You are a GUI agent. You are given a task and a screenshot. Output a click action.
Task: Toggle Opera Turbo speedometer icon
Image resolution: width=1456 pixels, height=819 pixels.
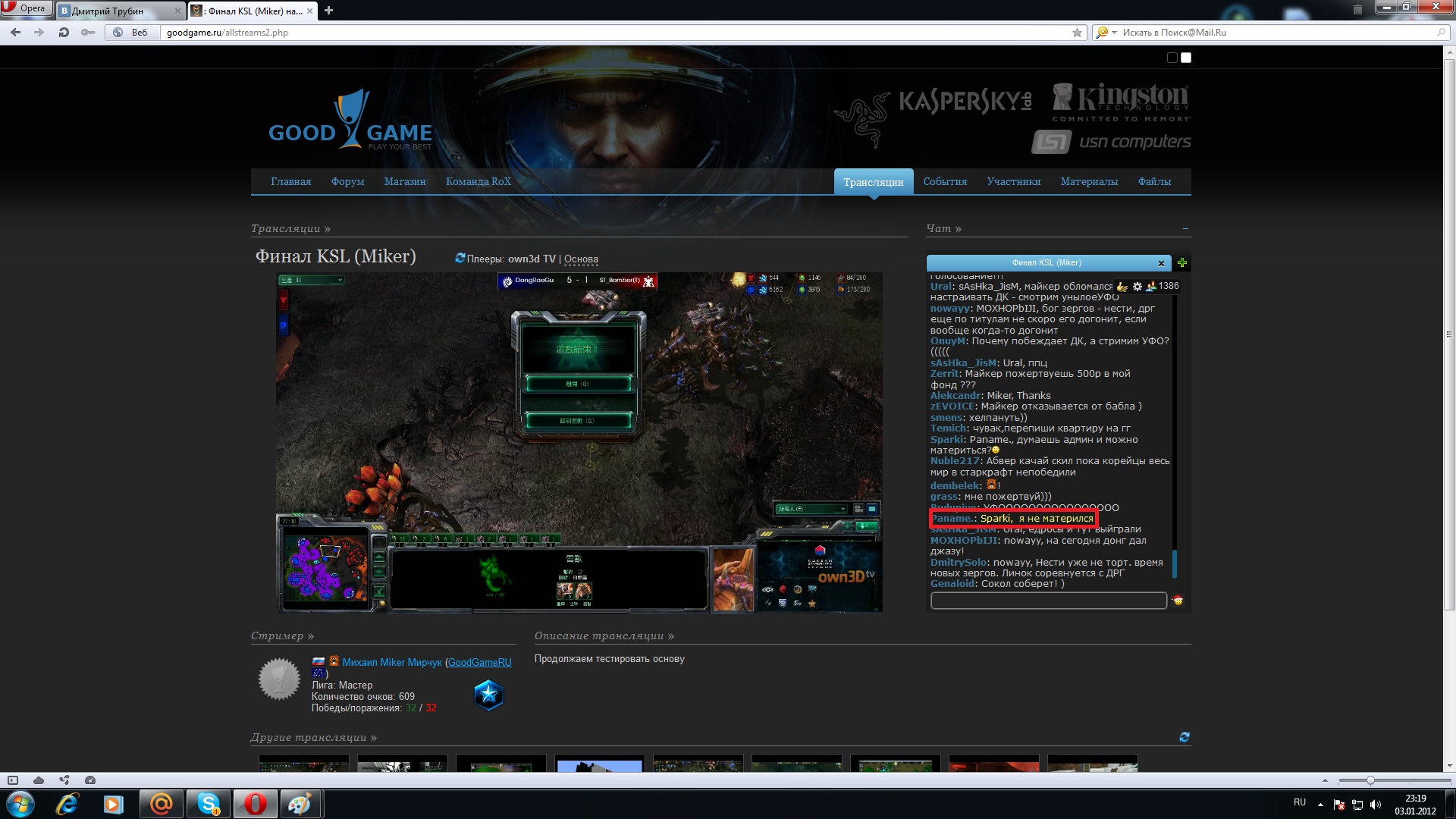pos(90,780)
